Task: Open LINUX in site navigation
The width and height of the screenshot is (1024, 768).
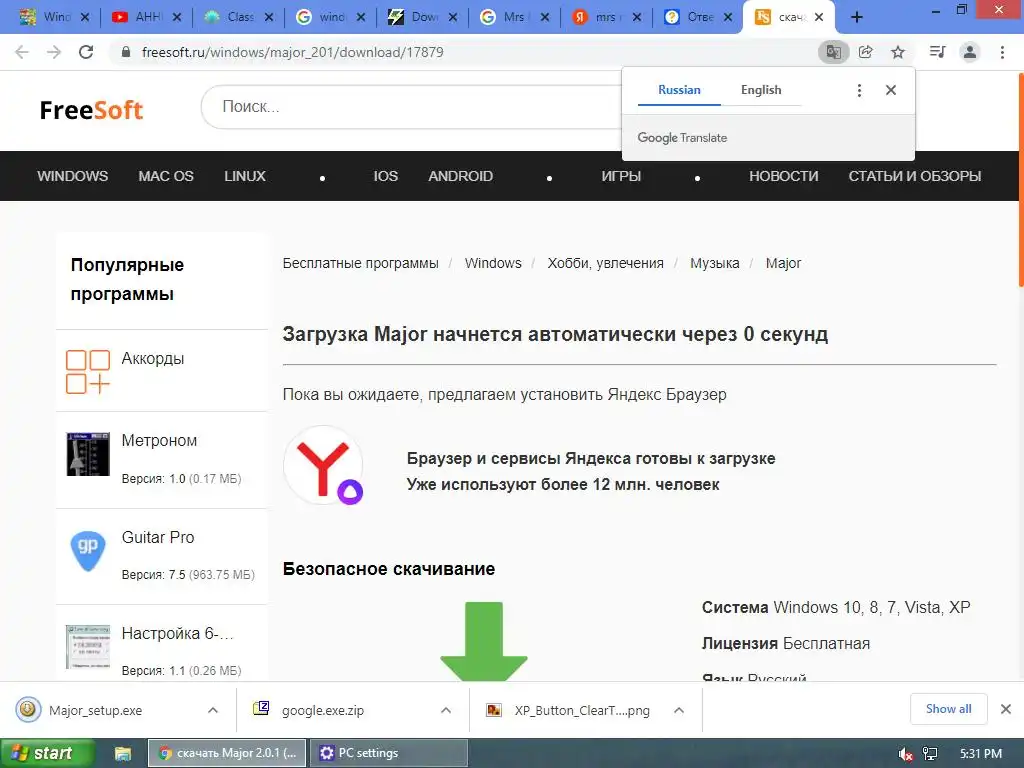Action: click(x=245, y=176)
